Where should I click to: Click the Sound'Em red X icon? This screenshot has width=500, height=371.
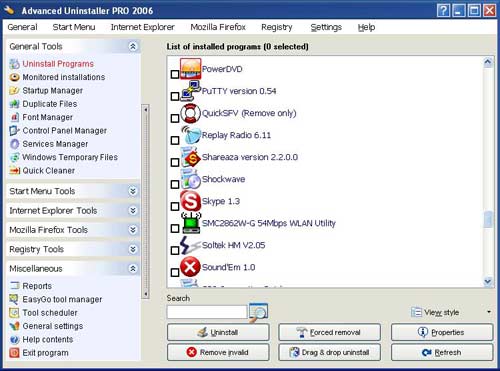pos(190,267)
